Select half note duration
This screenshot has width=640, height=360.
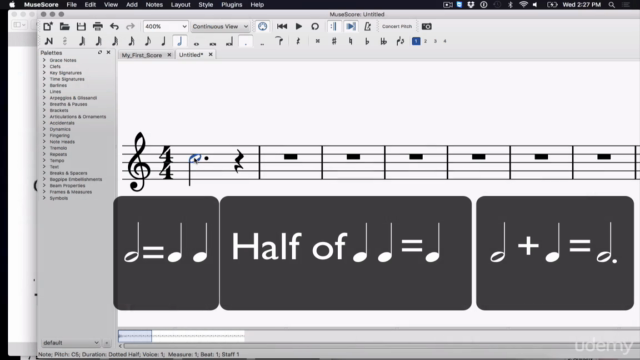point(180,41)
